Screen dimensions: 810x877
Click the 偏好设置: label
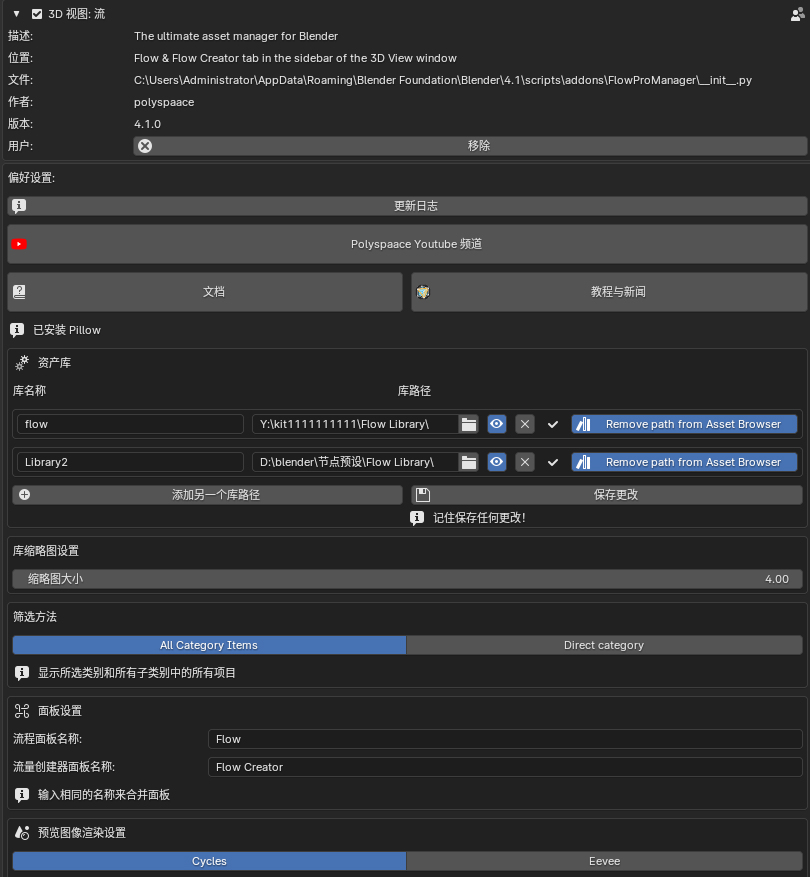pos(31,178)
